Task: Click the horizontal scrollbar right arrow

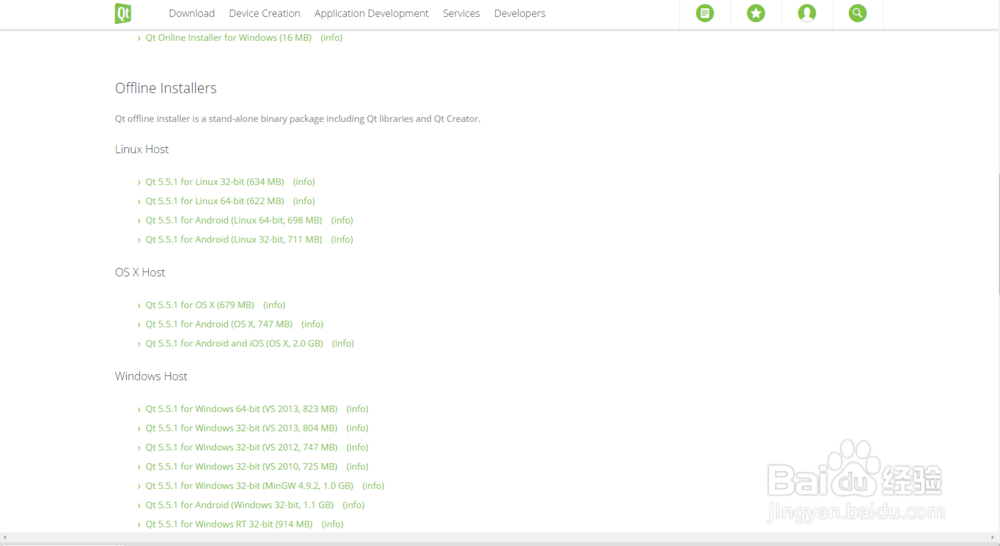Action: [x=992, y=538]
